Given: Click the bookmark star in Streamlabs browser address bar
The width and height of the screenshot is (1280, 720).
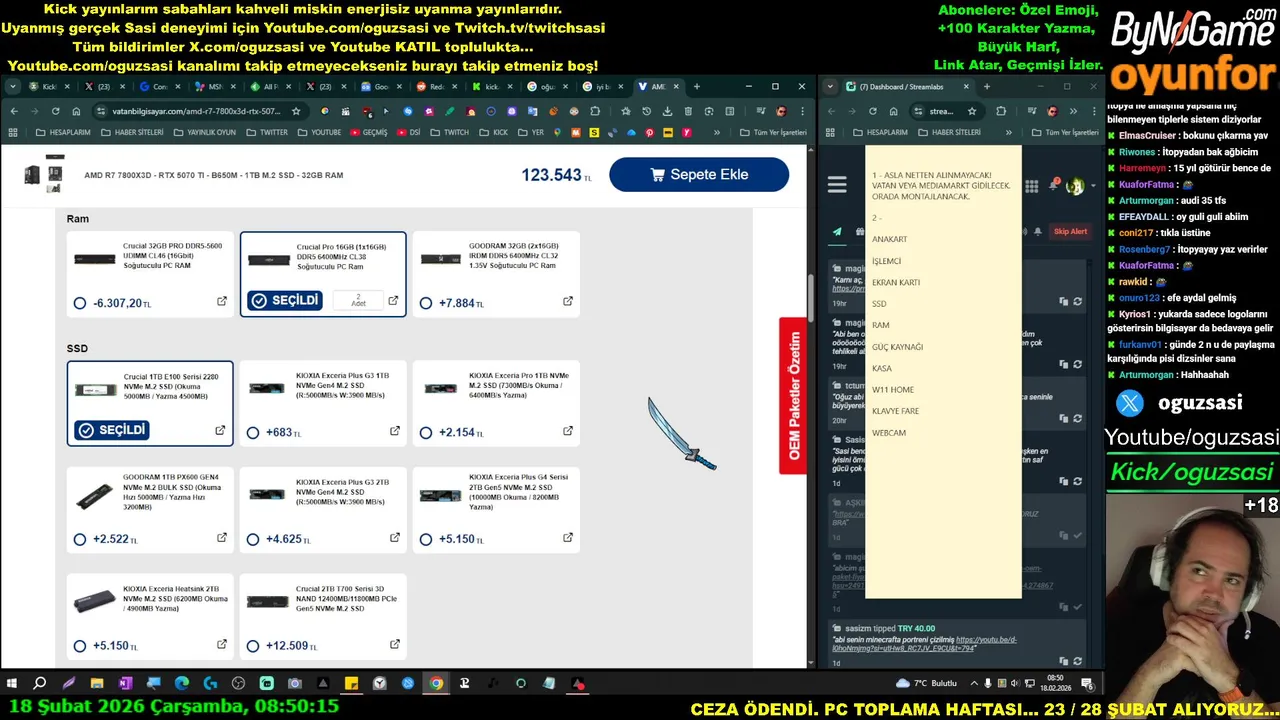Looking at the screenshot, I should 971,111.
